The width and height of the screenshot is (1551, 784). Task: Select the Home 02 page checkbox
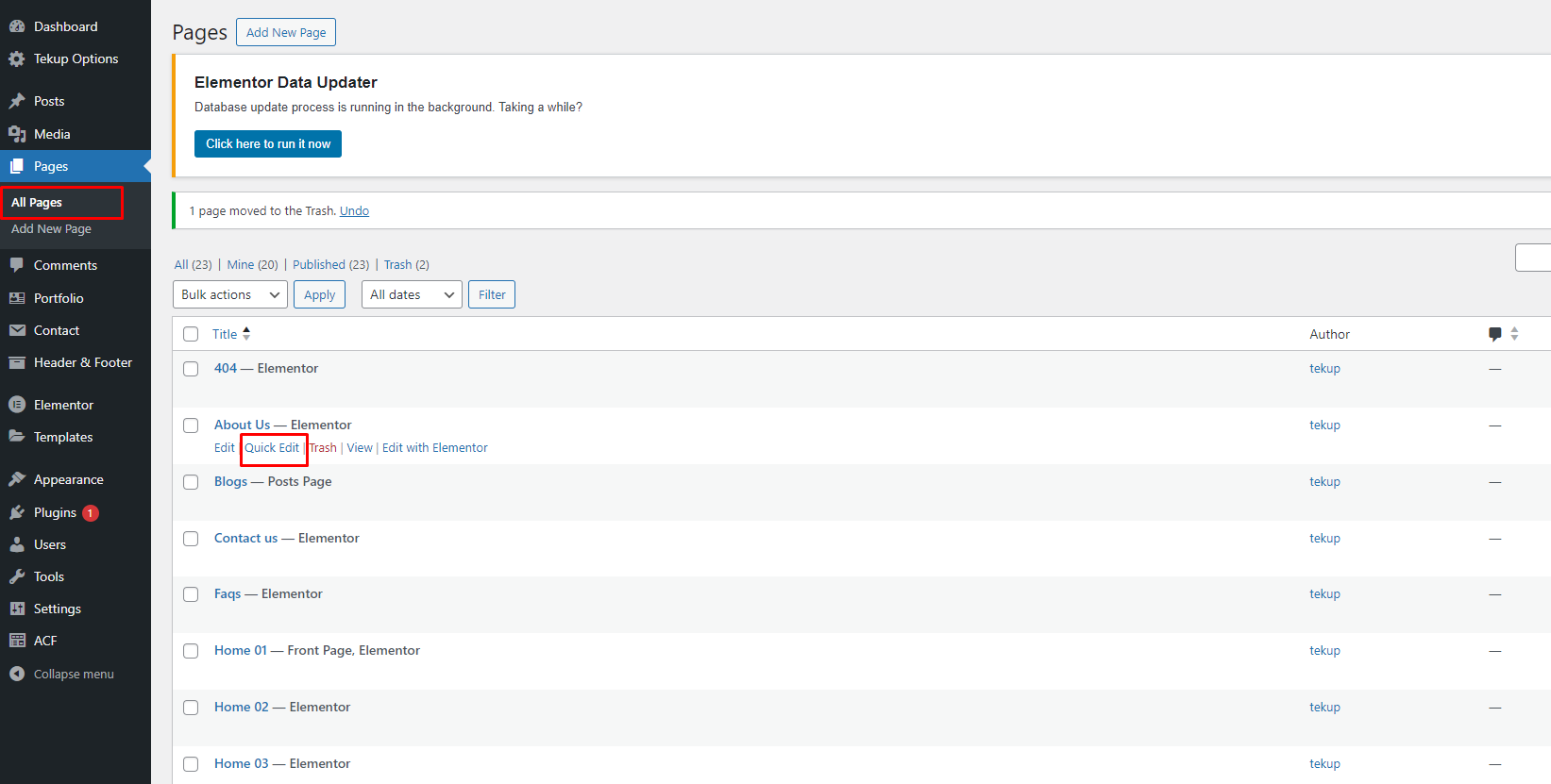point(191,708)
